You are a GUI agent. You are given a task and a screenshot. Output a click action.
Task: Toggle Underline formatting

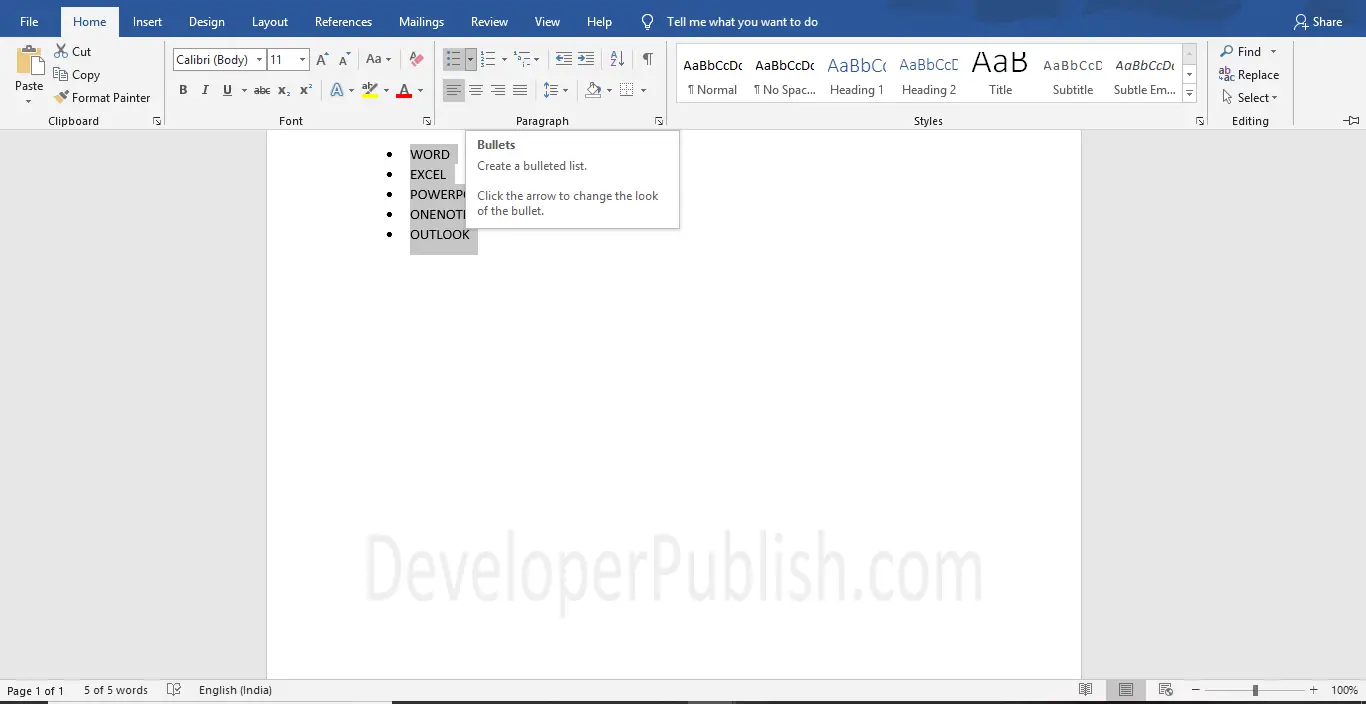[227, 90]
